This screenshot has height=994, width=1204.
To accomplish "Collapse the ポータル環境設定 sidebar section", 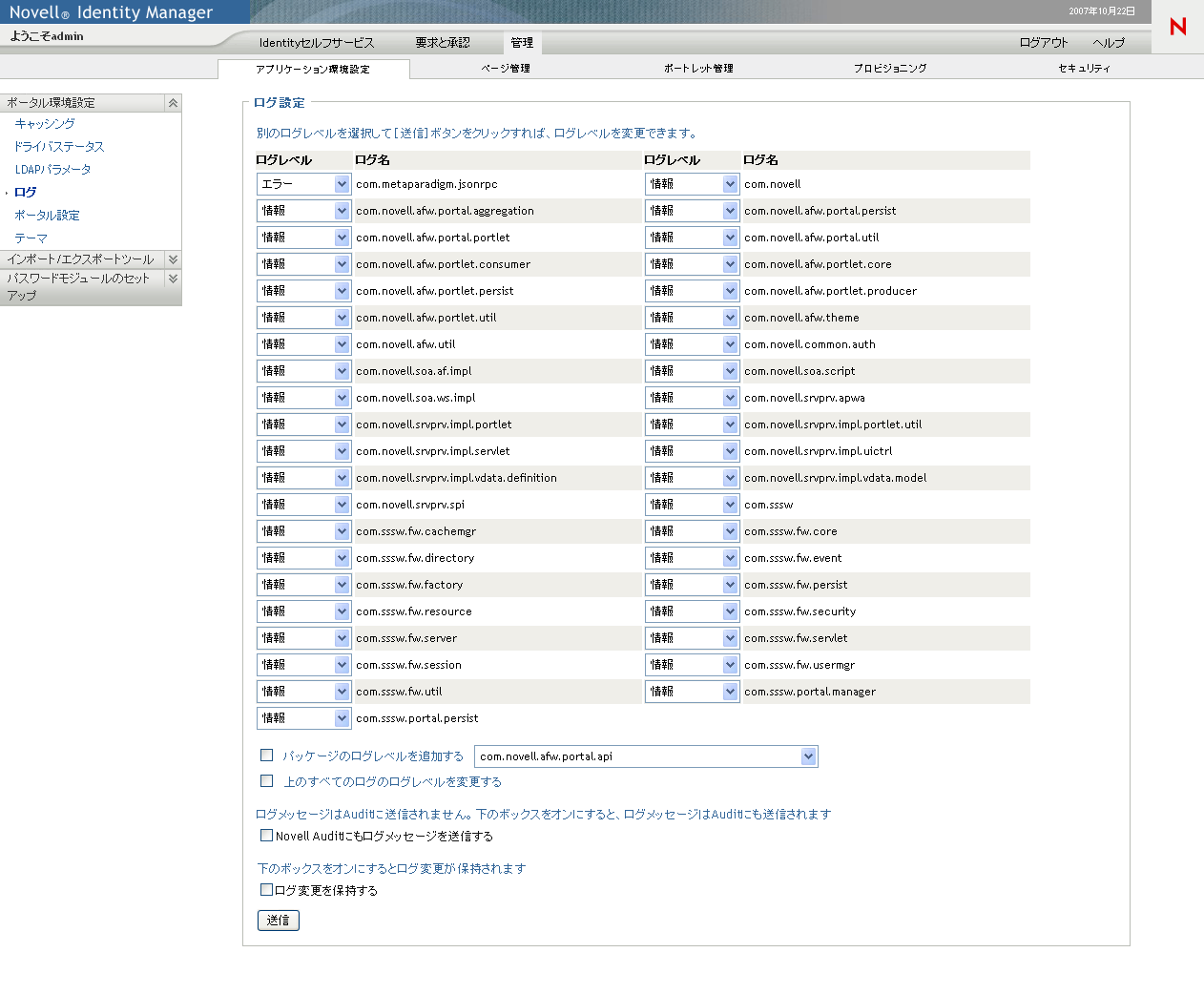I will [x=173, y=103].
